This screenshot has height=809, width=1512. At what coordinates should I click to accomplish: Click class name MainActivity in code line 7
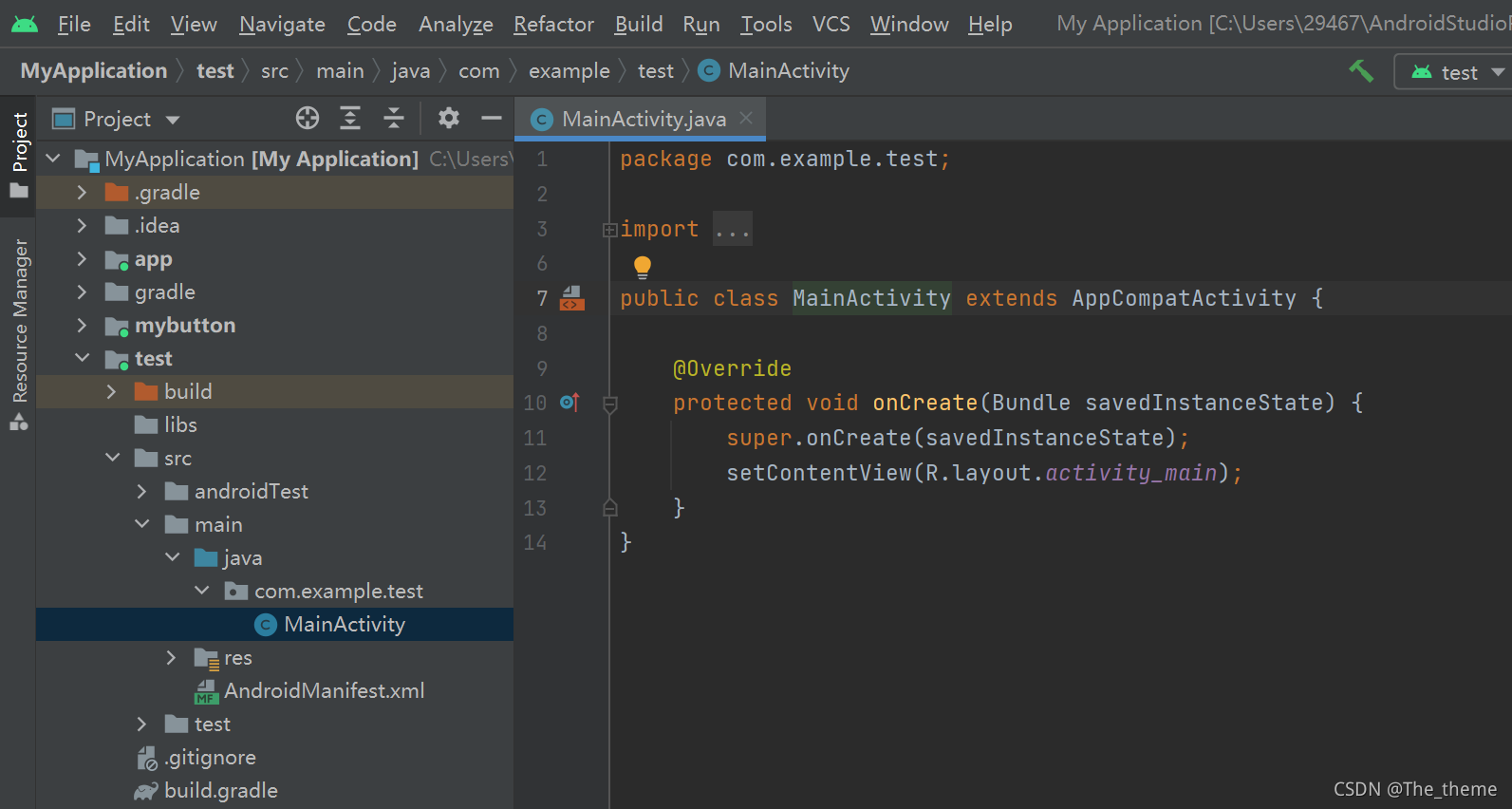pyautogui.click(x=871, y=298)
